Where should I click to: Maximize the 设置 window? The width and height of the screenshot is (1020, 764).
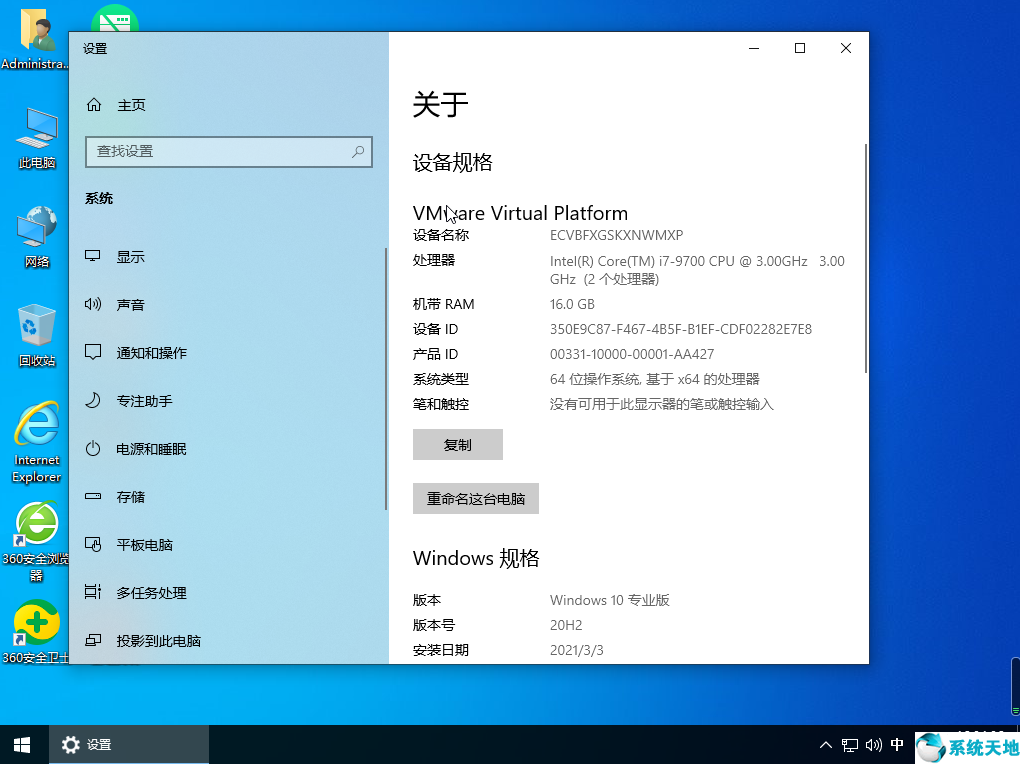(800, 48)
